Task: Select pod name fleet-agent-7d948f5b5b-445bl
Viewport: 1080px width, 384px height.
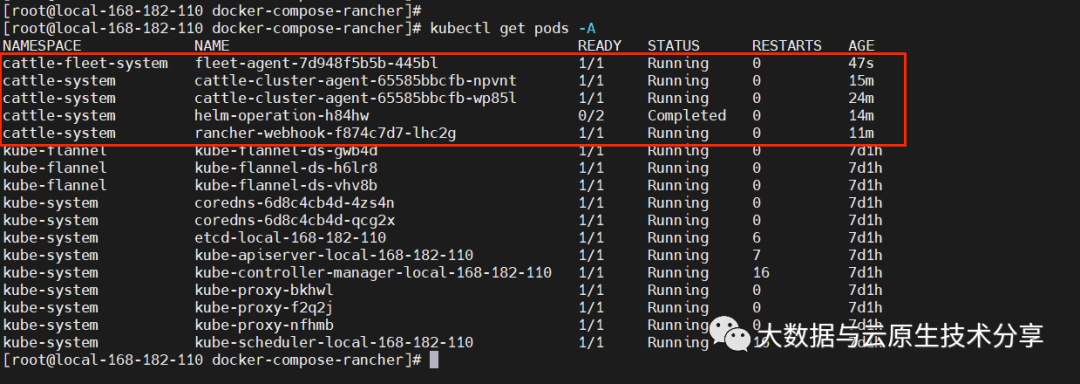Action: (x=316, y=63)
